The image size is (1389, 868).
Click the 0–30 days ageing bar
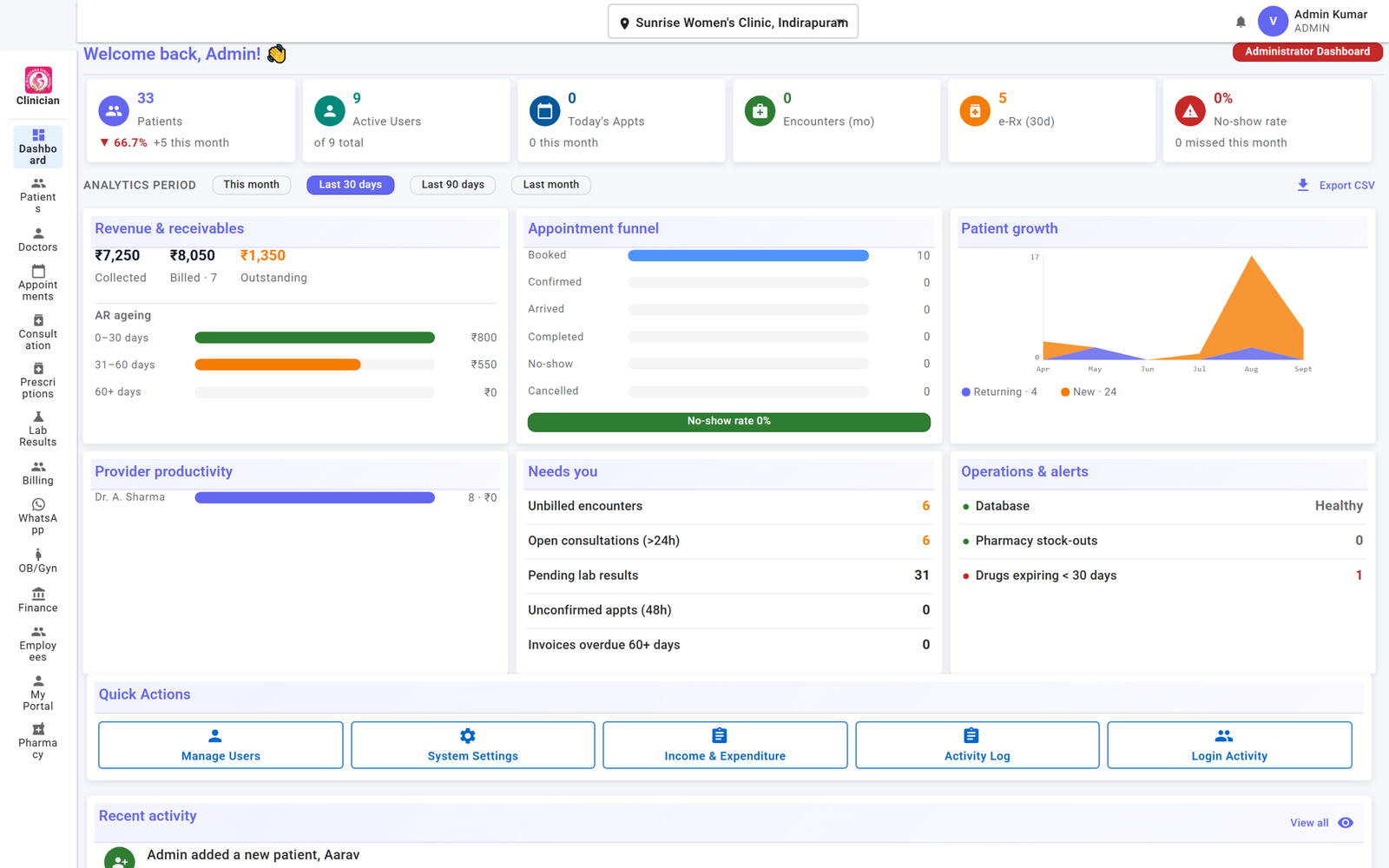(314, 338)
